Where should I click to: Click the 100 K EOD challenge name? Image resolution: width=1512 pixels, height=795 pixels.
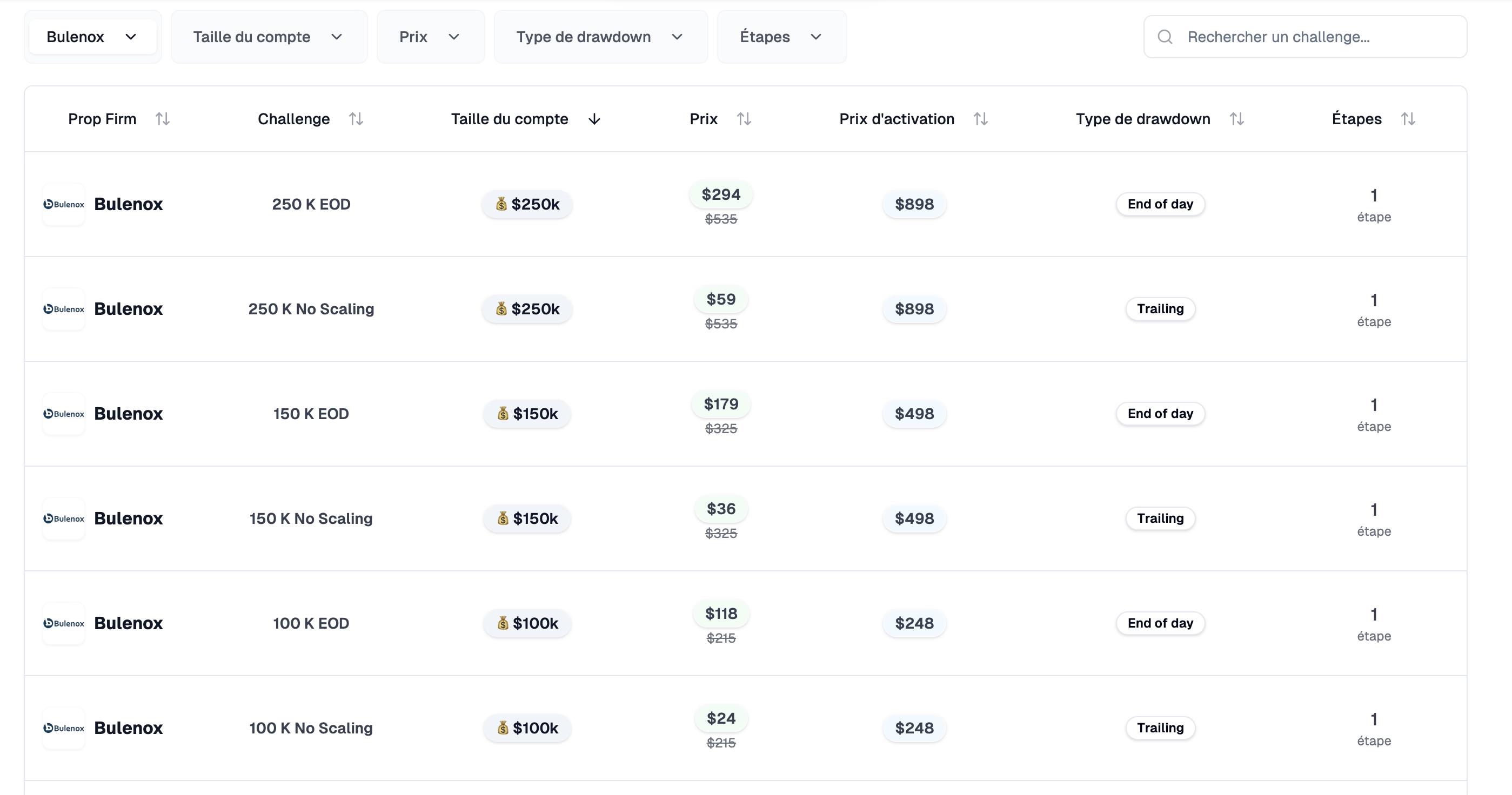tap(311, 623)
